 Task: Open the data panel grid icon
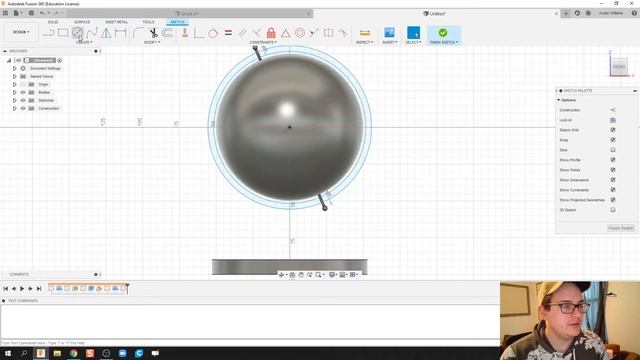click(x=5, y=13)
